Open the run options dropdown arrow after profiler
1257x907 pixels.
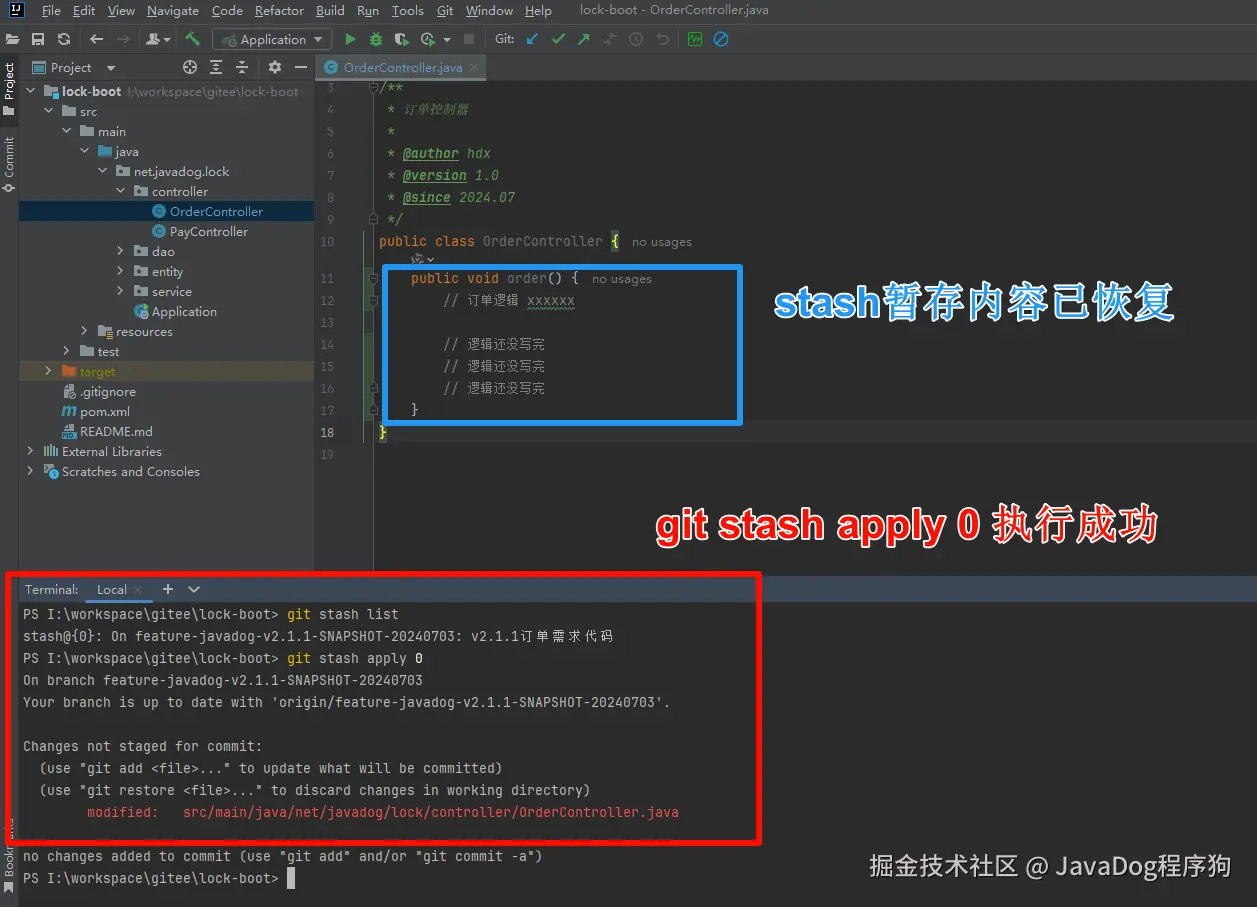tap(446, 40)
